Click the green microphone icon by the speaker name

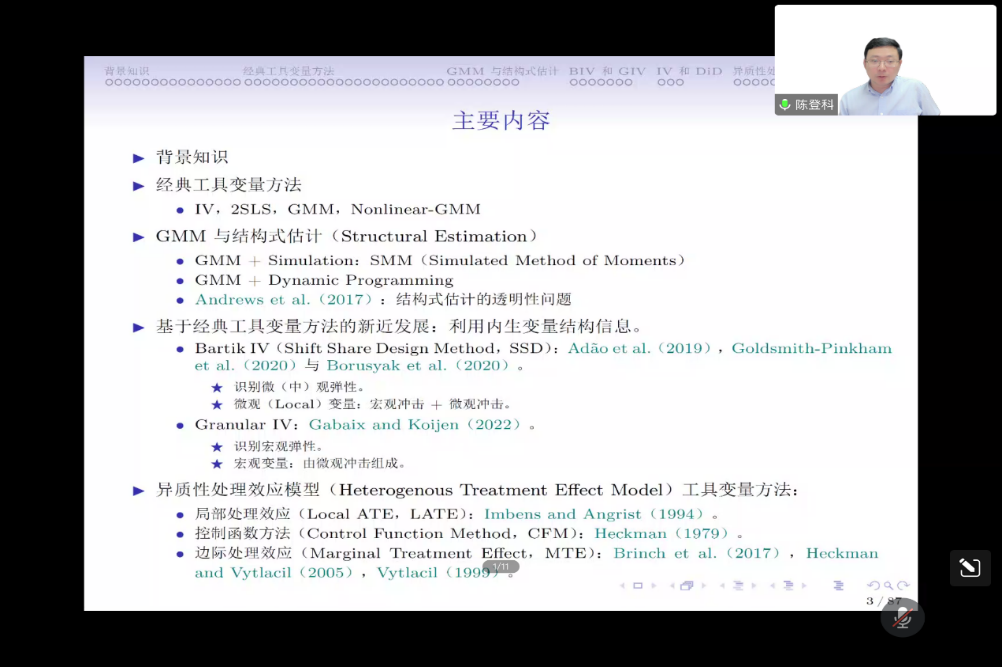[786, 105]
